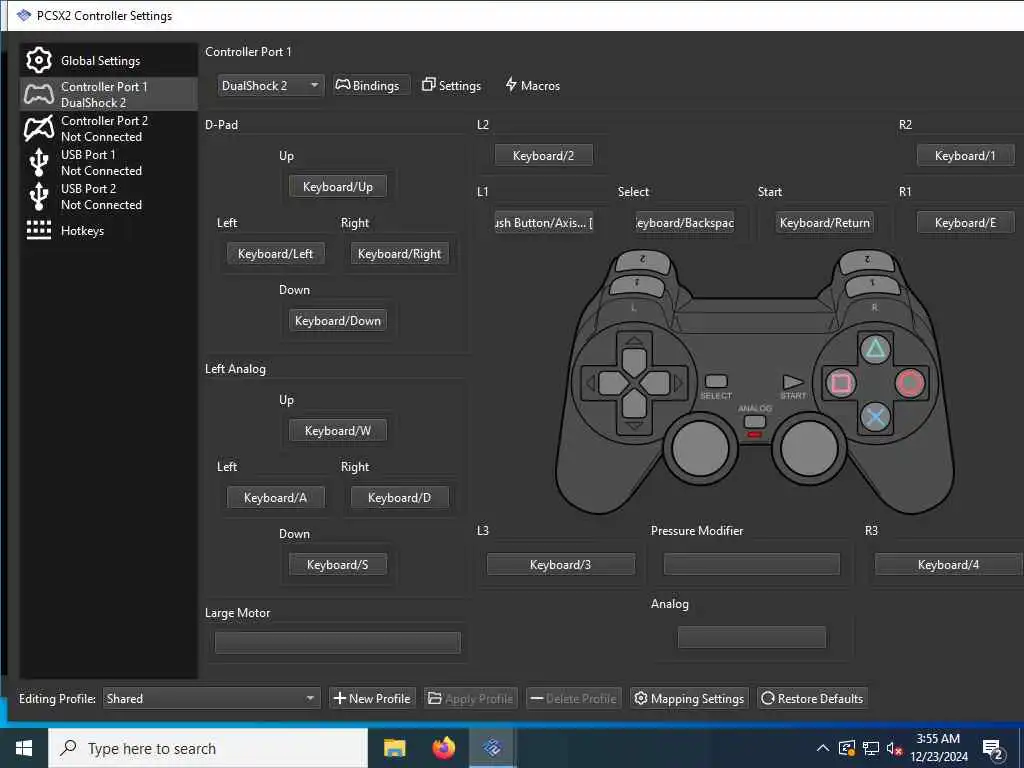
Task: Click the taskbar search box
Action: point(208,748)
